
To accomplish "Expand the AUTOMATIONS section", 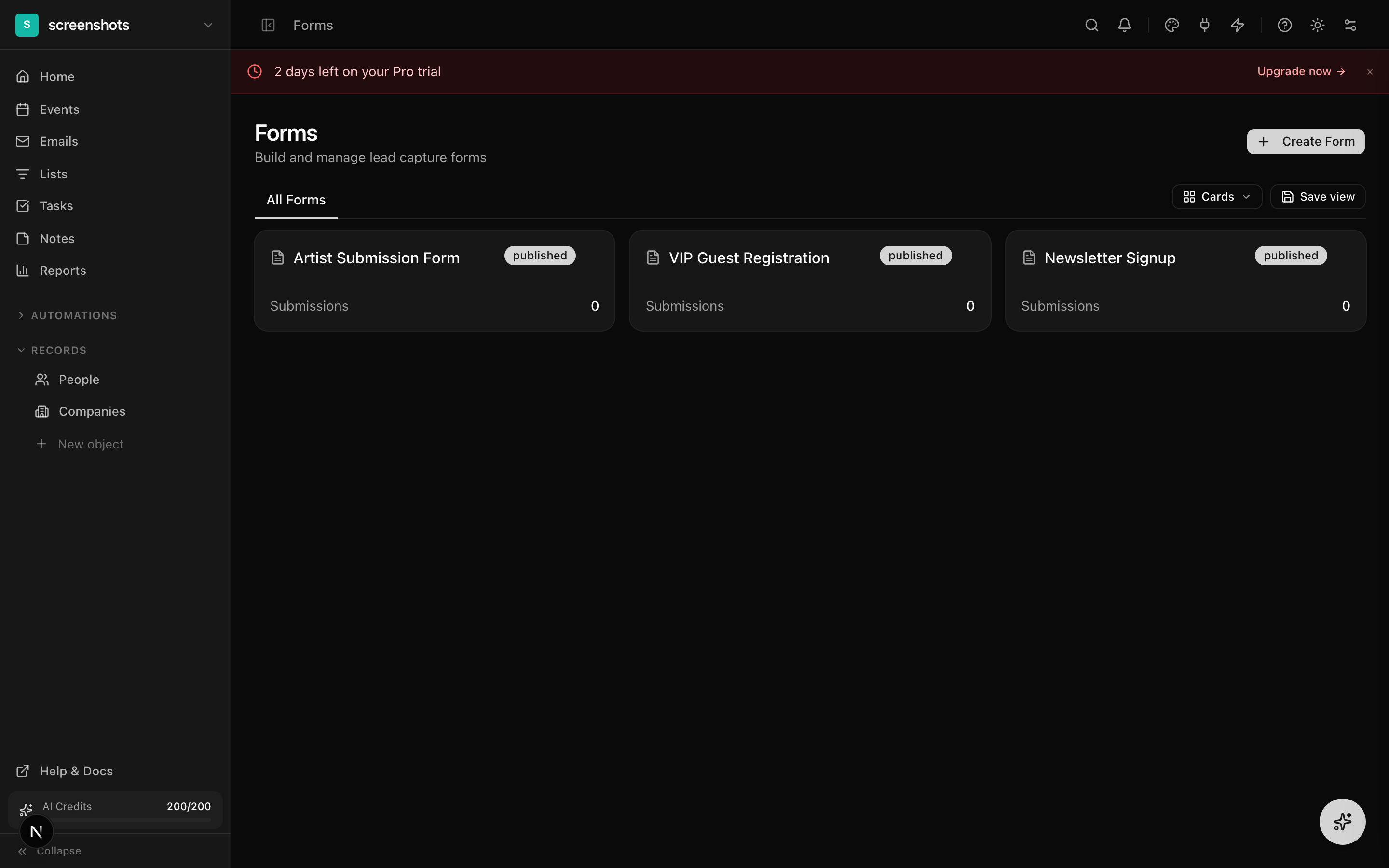I will 67,315.
